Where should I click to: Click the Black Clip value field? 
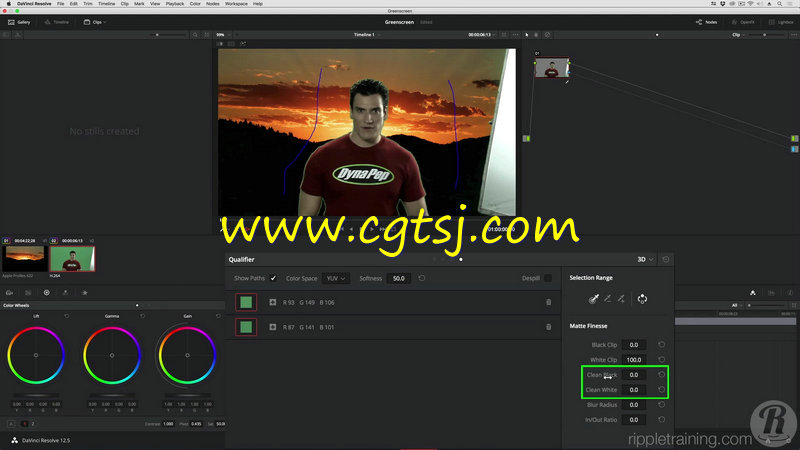click(634, 345)
